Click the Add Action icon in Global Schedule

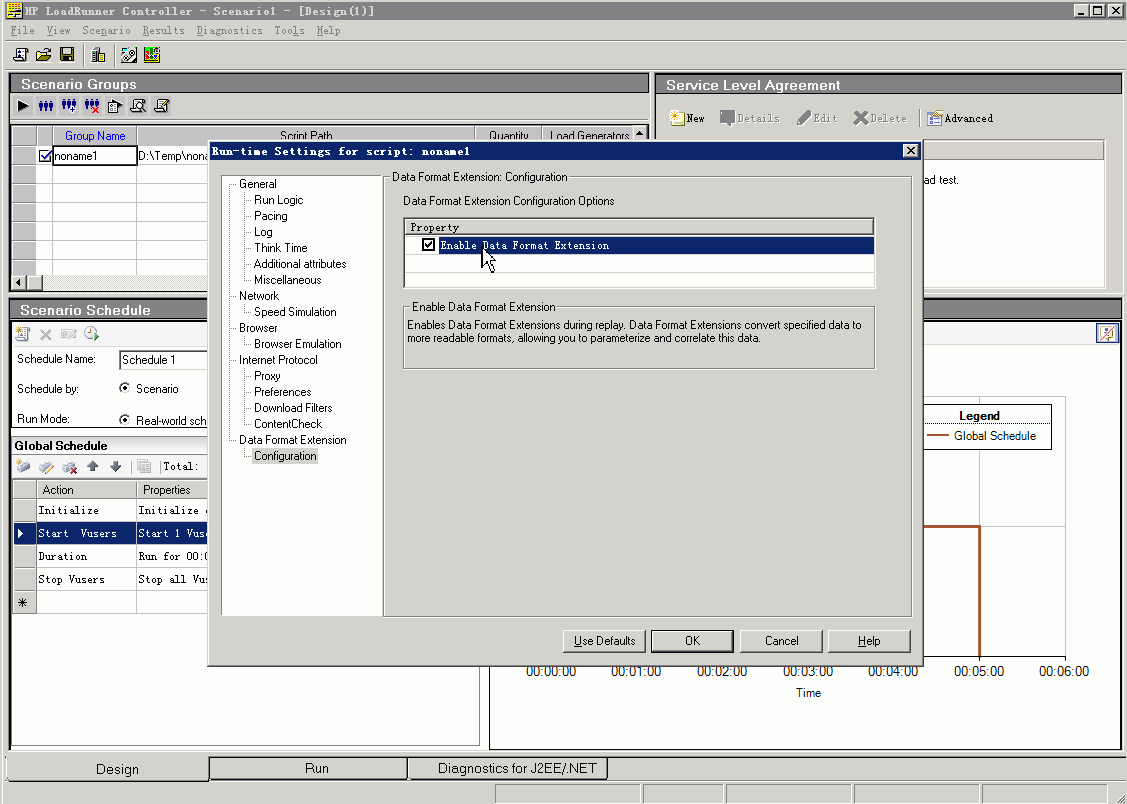click(x=23, y=466)
